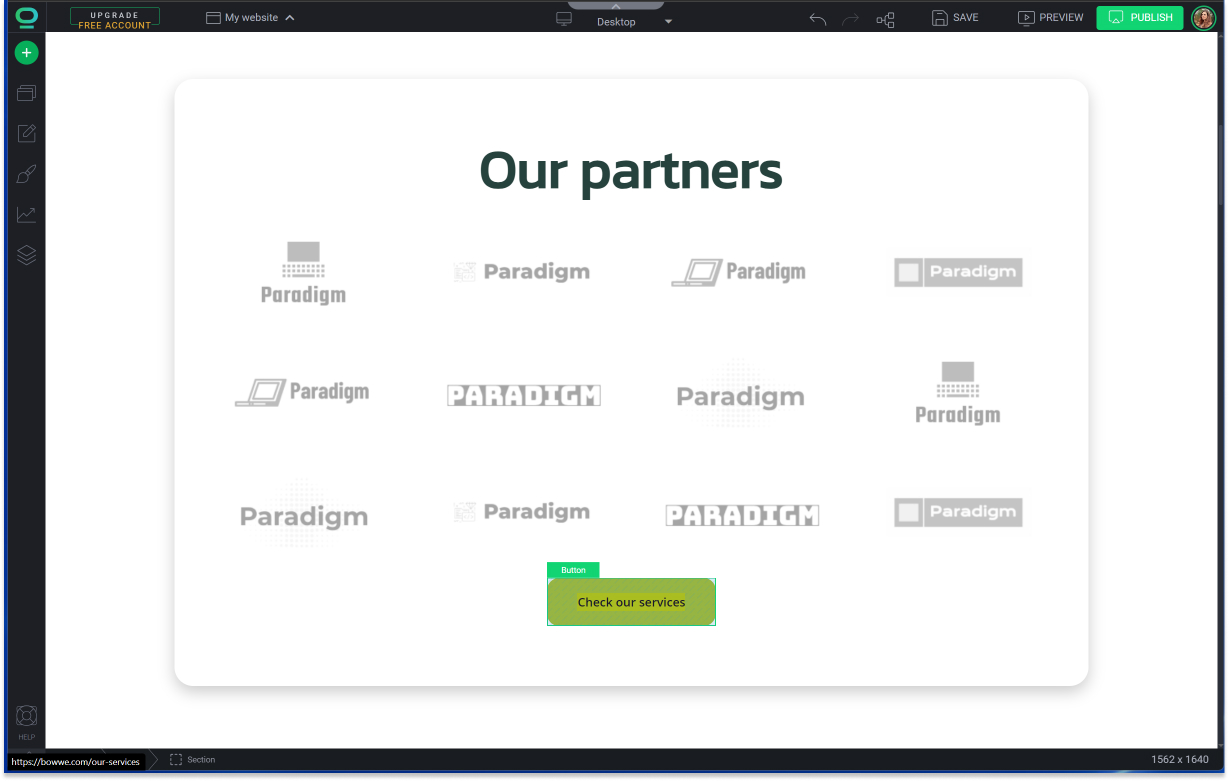Save the website with the SAVE button

click(955, 18)
